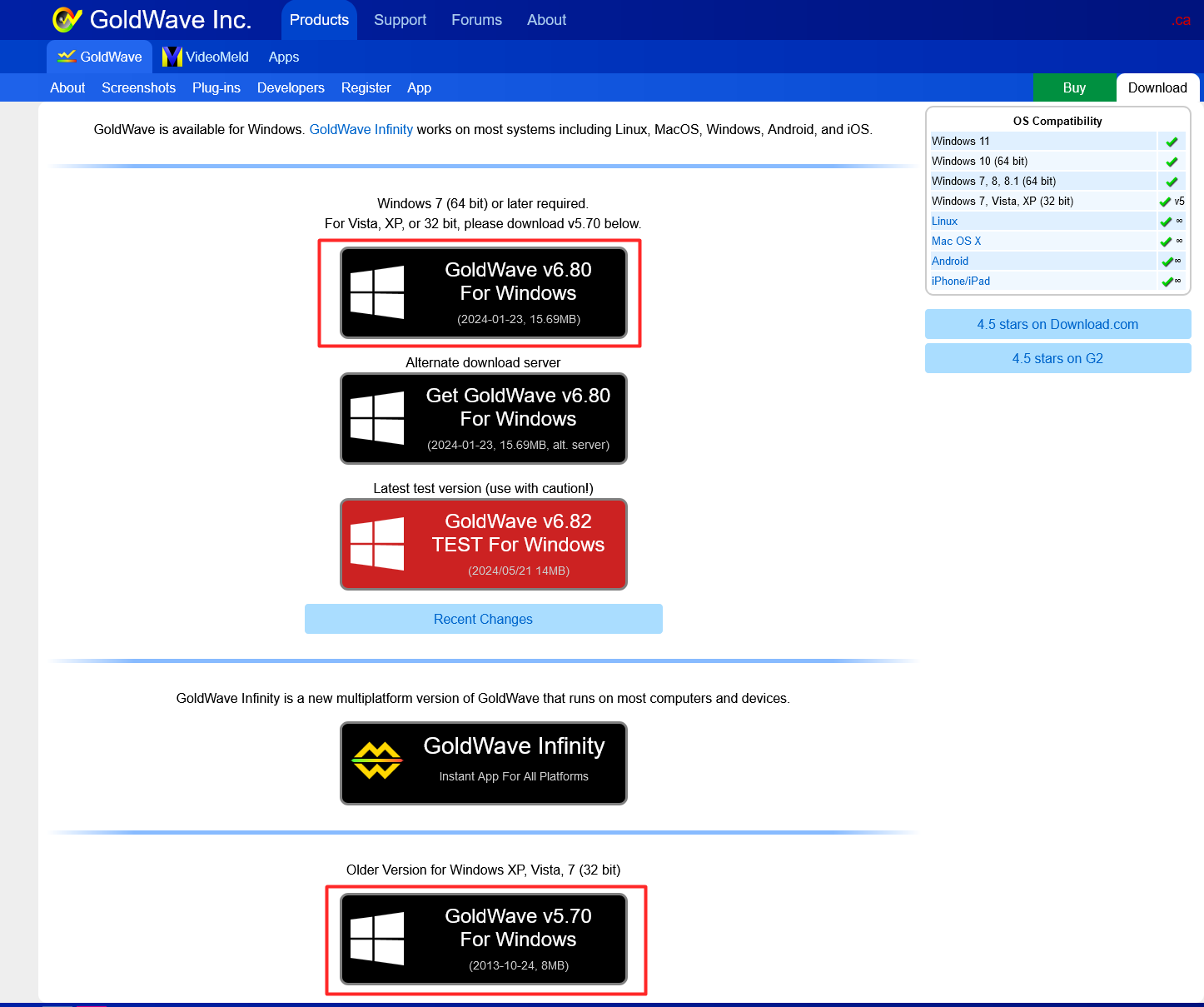Click checkmark for Windows 7, 8, 8.1 row
This screenshot has width=1204, height=1007.
point(1172,182)
